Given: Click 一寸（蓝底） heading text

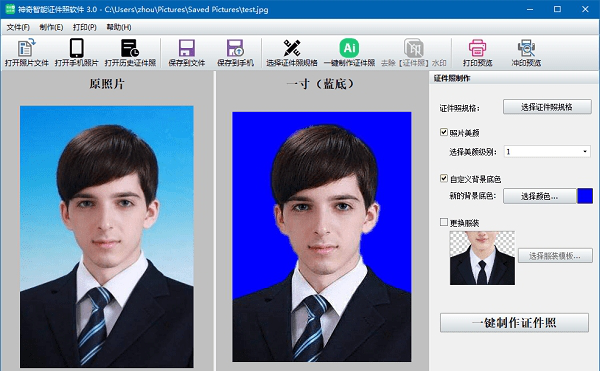Looking at the screenshot, I should point(321,84).
